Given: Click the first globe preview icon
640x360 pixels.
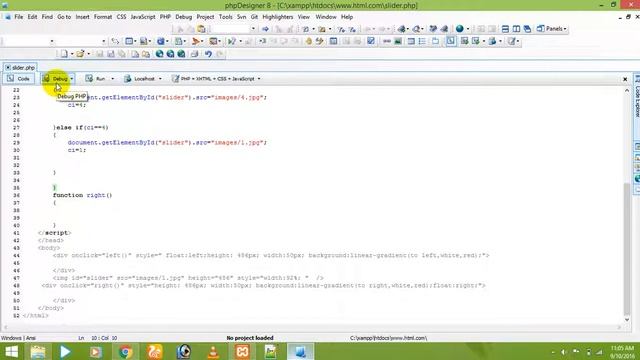Looking at the screenshot, I should (x=160, y=54).
